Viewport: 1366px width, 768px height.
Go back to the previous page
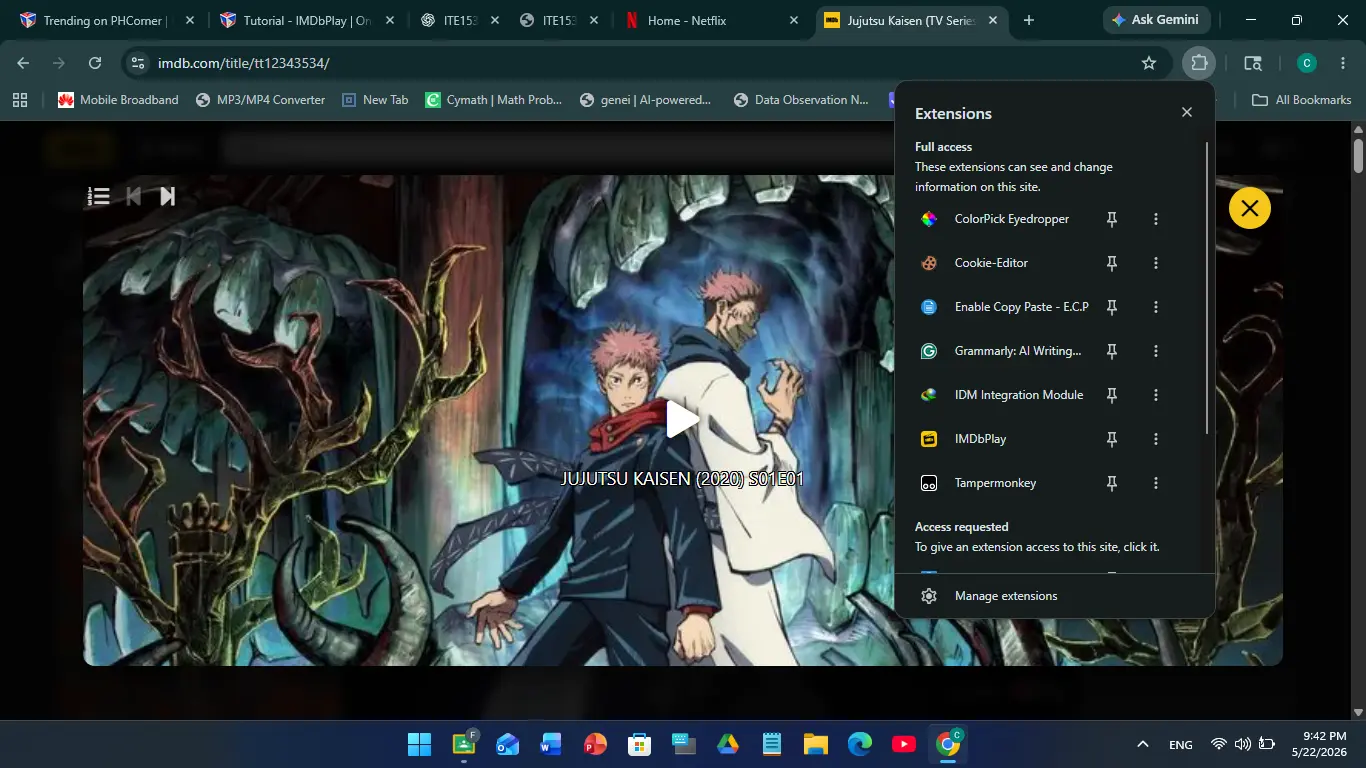[x=23, y=63]
